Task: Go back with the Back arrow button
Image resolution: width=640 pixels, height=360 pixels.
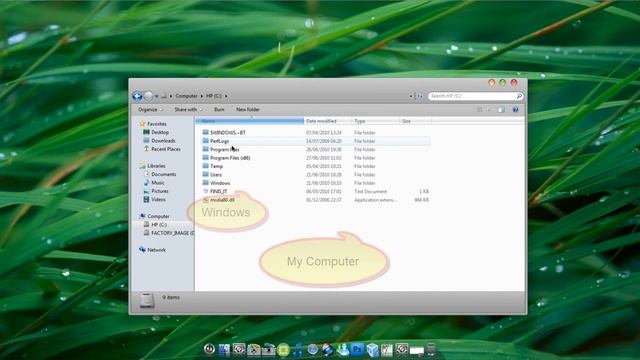Action: click(137, 96)
